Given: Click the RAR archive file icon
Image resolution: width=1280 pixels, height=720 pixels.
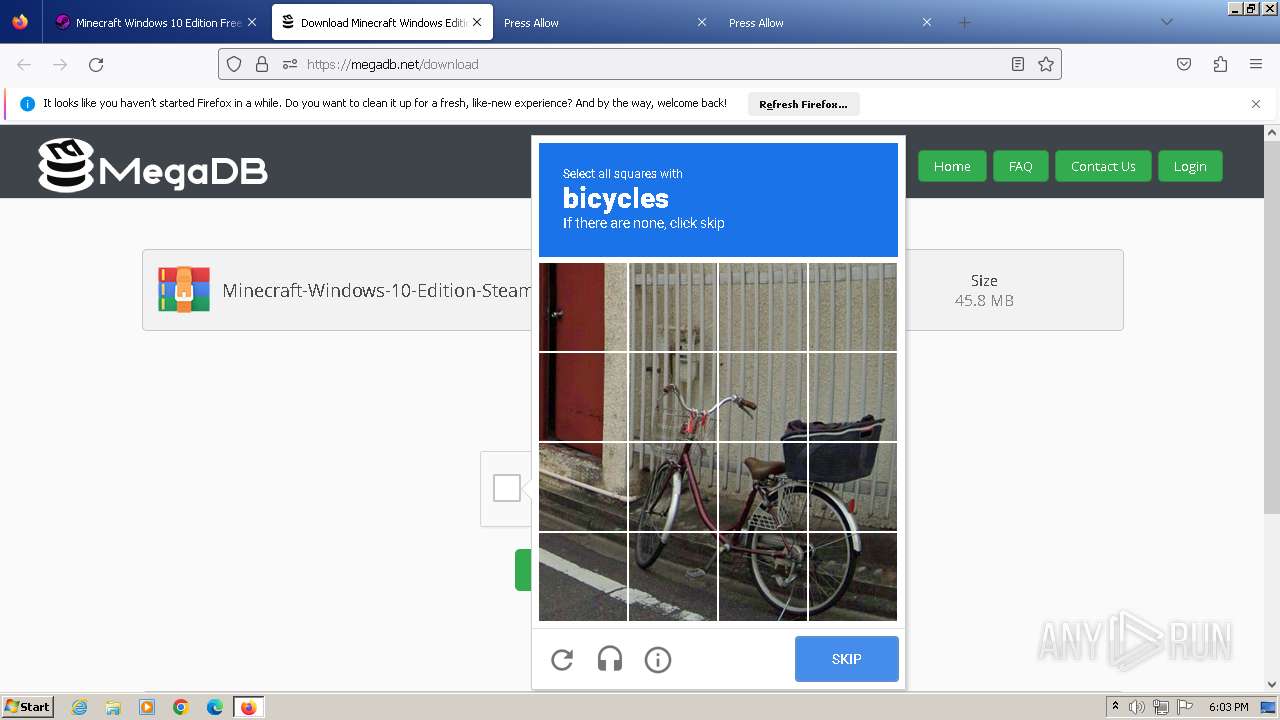Looking at the screenshot, I should pos(184,290).
